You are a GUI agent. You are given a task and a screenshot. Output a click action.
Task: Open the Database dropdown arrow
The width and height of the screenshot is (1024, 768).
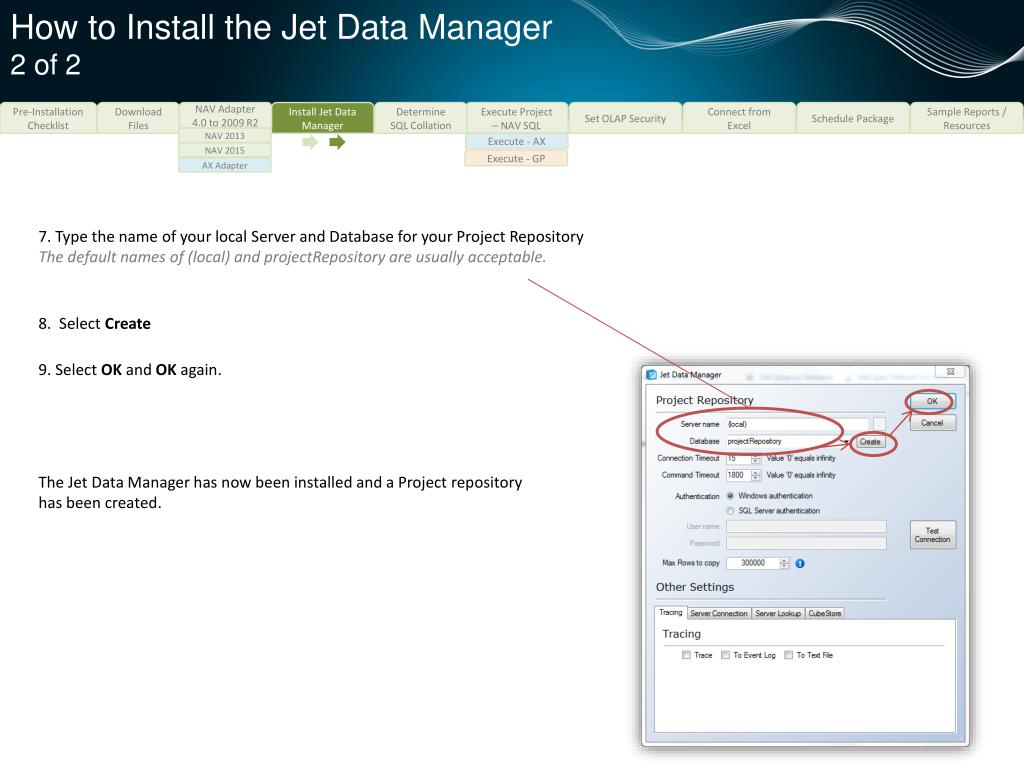click(x=847, y=441)
